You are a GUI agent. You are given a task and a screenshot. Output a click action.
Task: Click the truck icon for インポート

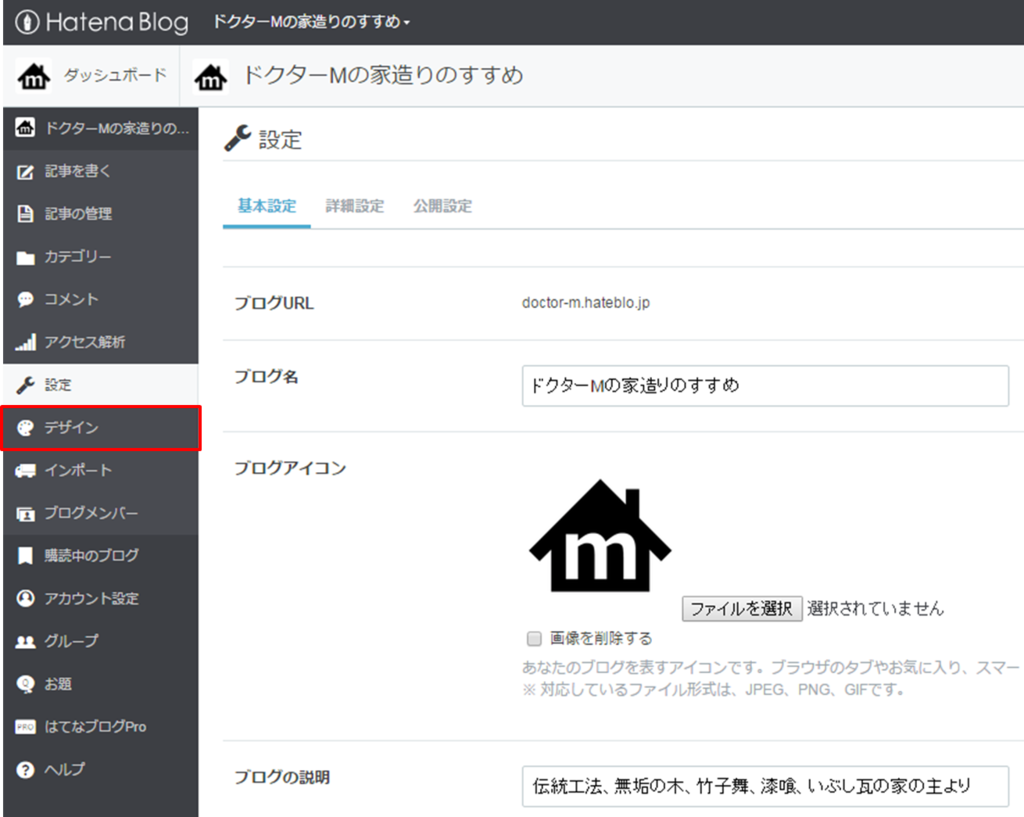[x=25, y=471]
